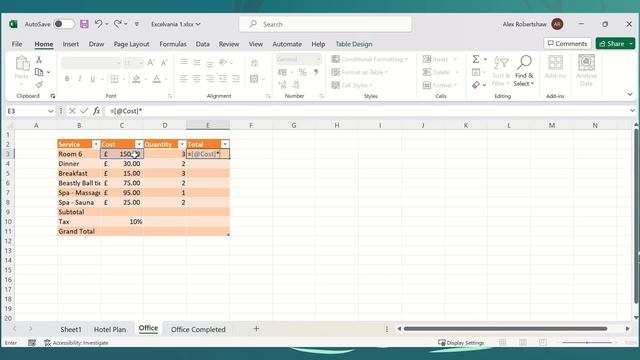Switch to the Hotel Plan sheet tab

tap(110, 329)
